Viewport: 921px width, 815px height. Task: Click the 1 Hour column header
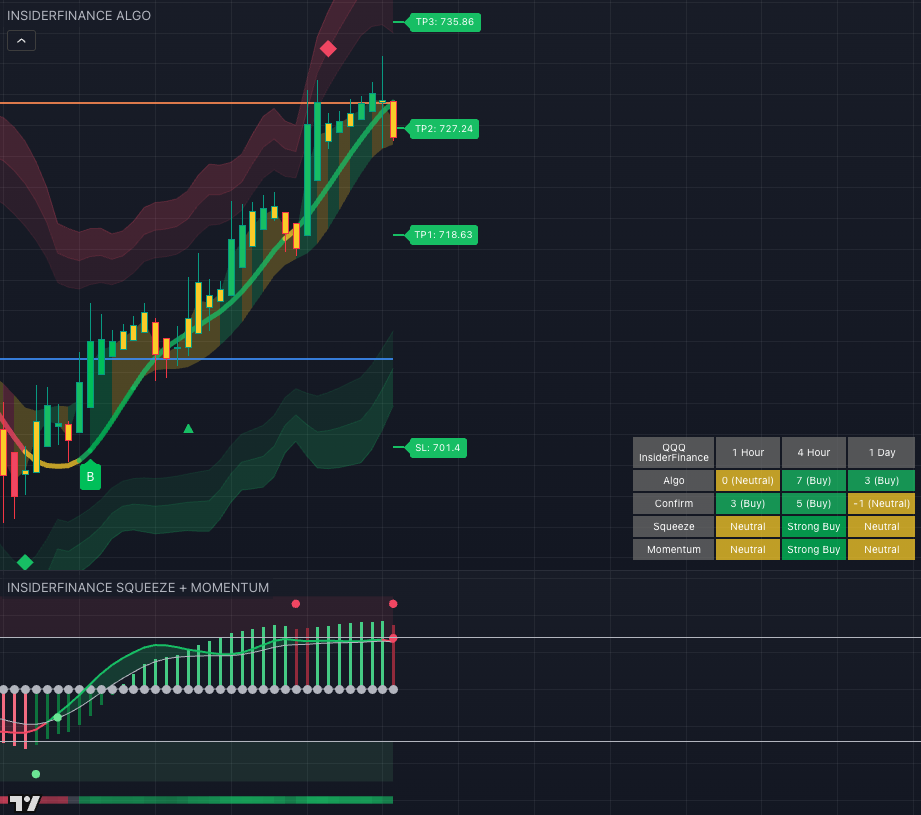coord(748,453)
